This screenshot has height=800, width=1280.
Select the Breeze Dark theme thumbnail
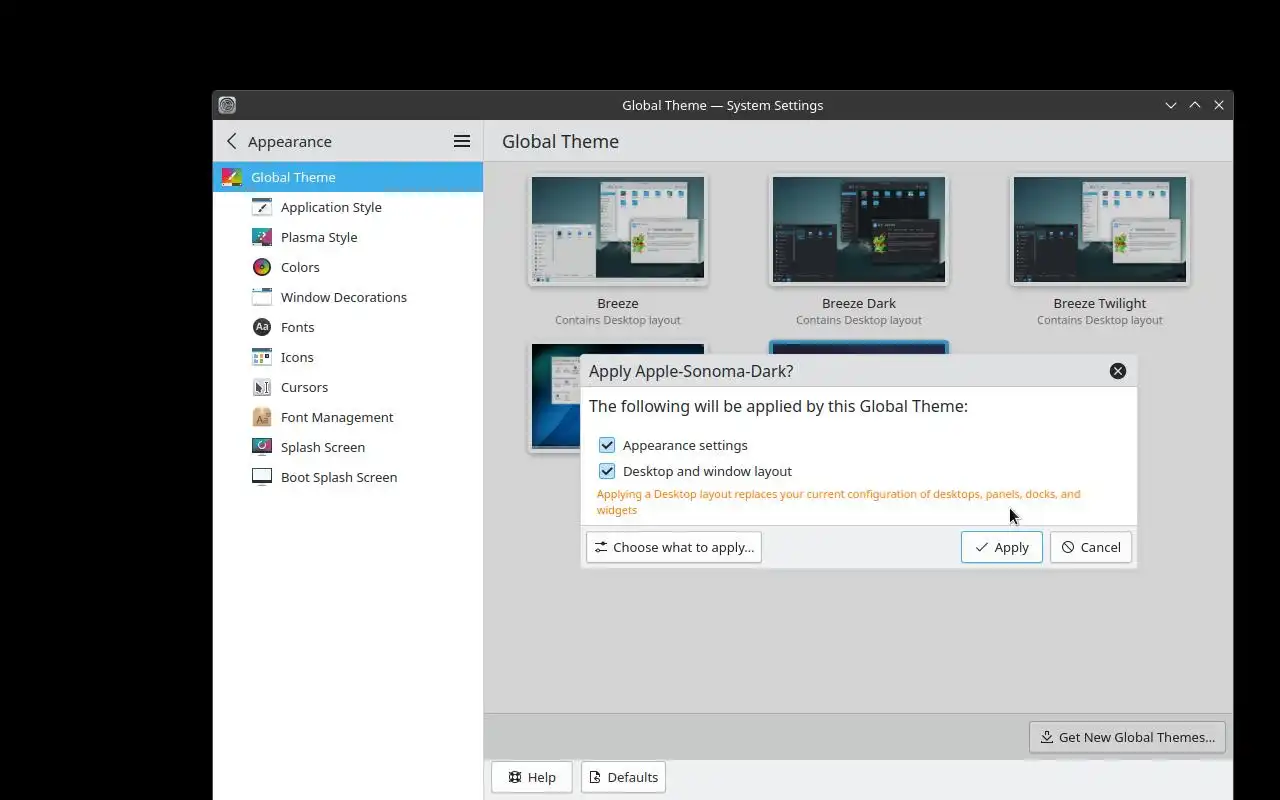[859, 230]
